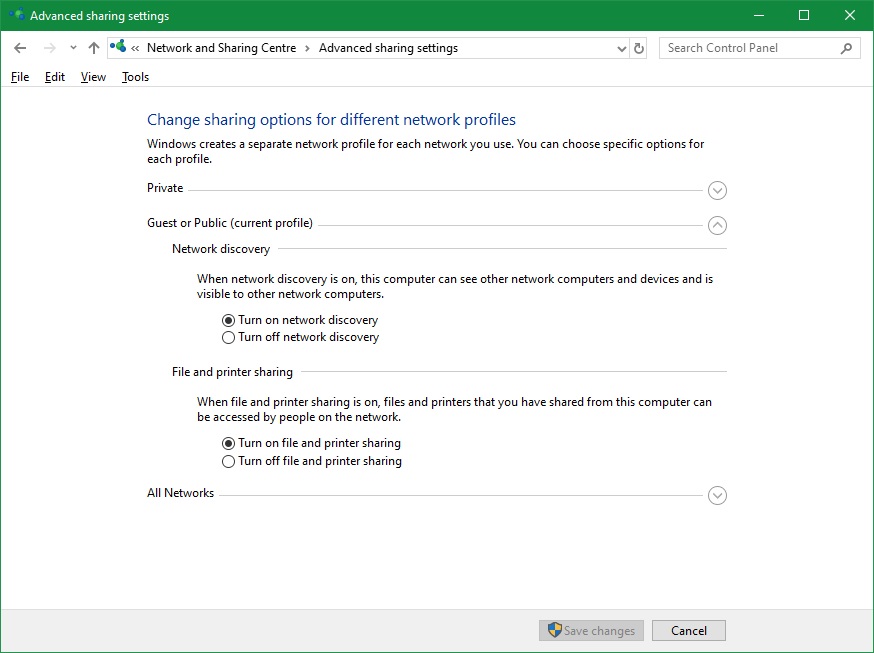Viewport: 874px width, 653px height.
Task: Open the Tools menu
Action: pyautogui.click(x=135, y=77)
